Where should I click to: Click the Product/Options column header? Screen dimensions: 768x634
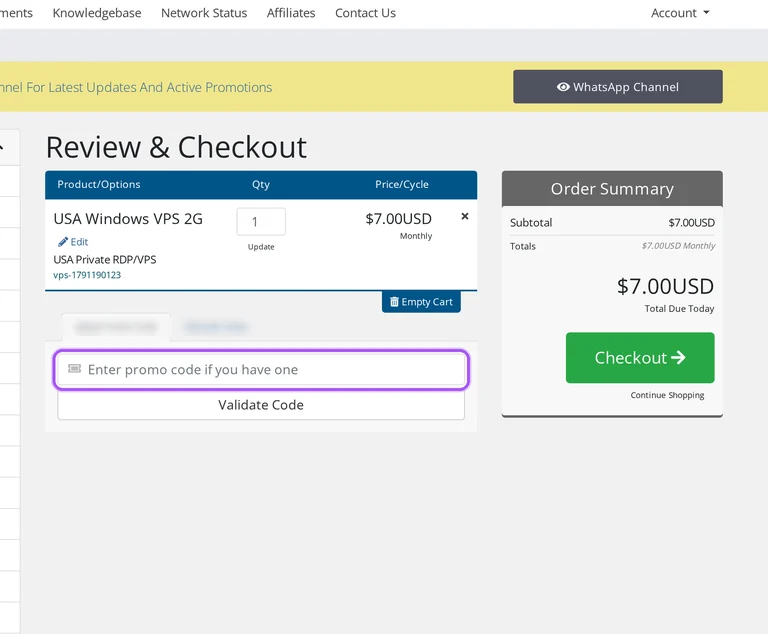coord(98,184)
